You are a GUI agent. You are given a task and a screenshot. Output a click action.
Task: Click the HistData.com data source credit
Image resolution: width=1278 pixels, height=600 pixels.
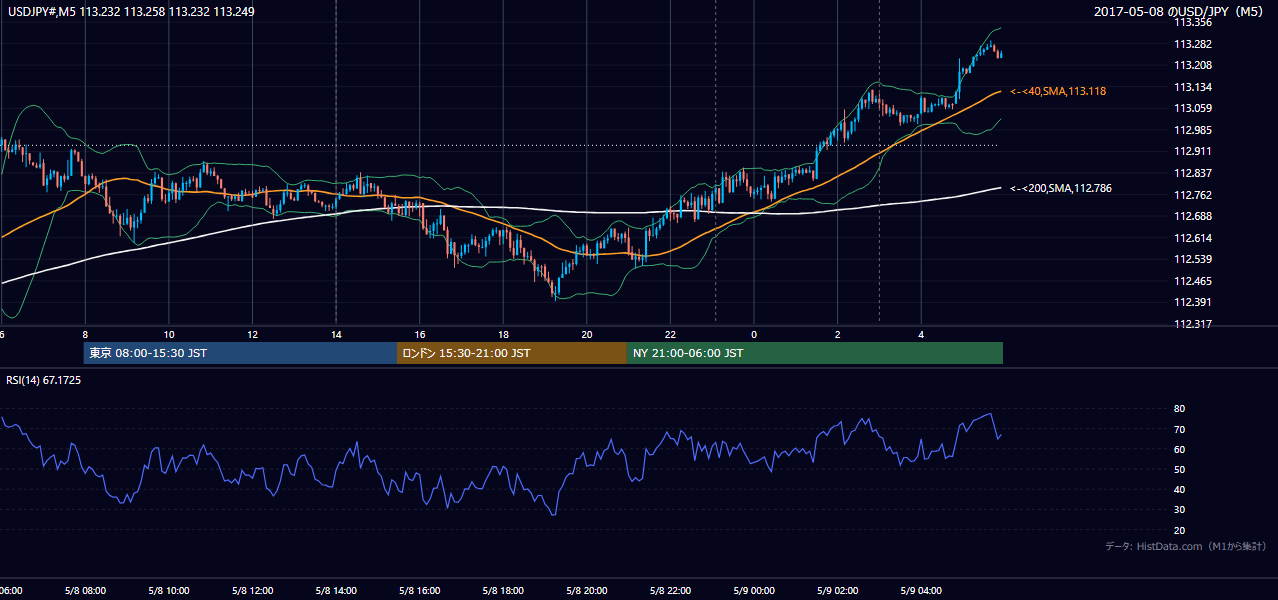tap(1186, 546)
